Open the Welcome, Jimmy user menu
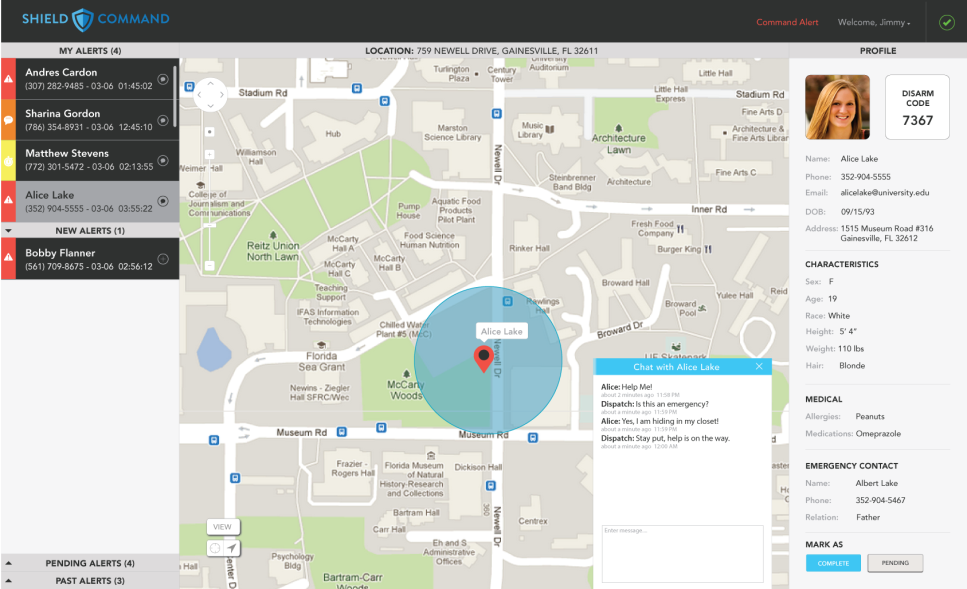This screenshot has height=589, width=967. pyautogui.click(x=874, y=22)
